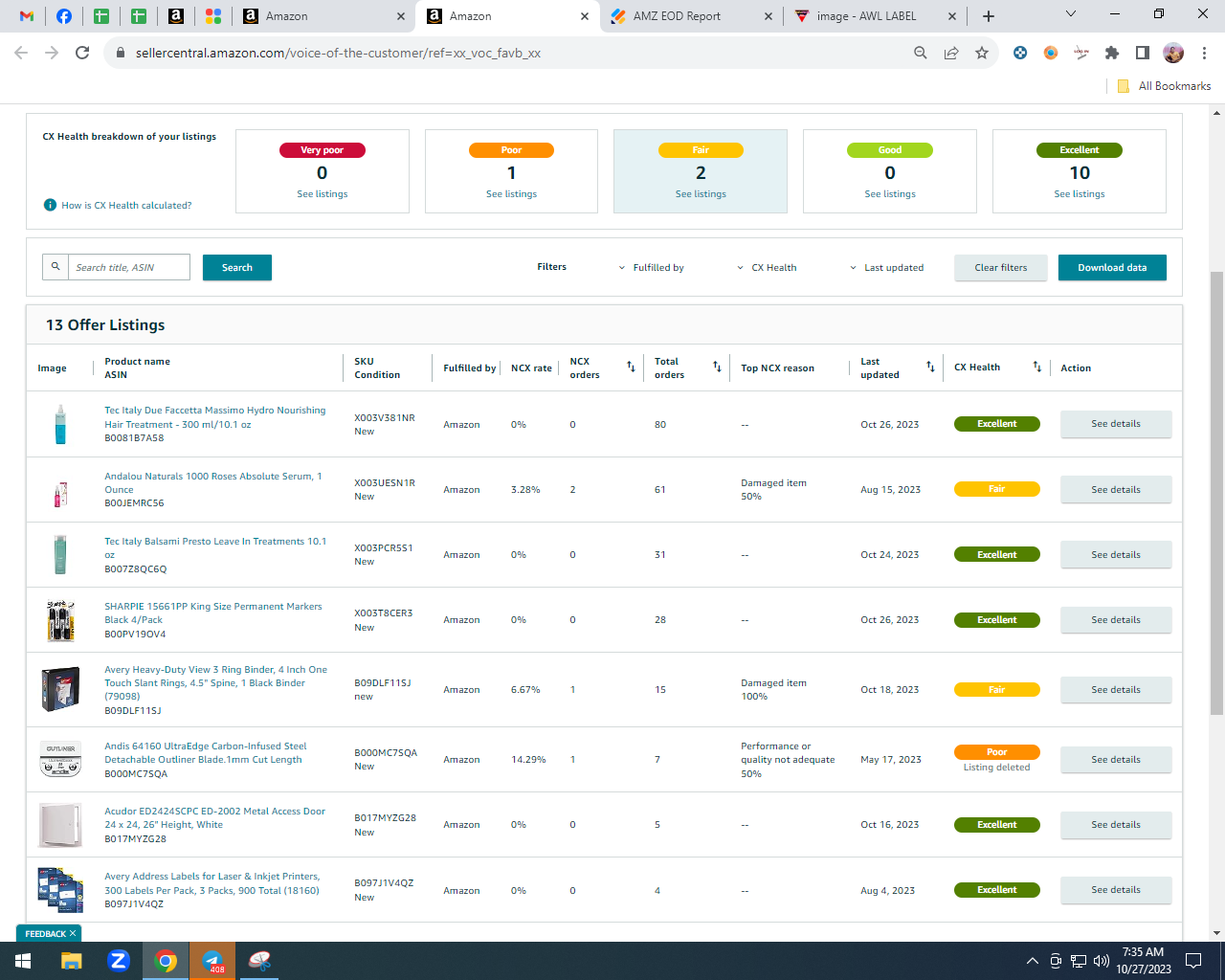See details for Andalou Naturals Roses Serum
The image size is (1225, 980).
(1116, 490)
